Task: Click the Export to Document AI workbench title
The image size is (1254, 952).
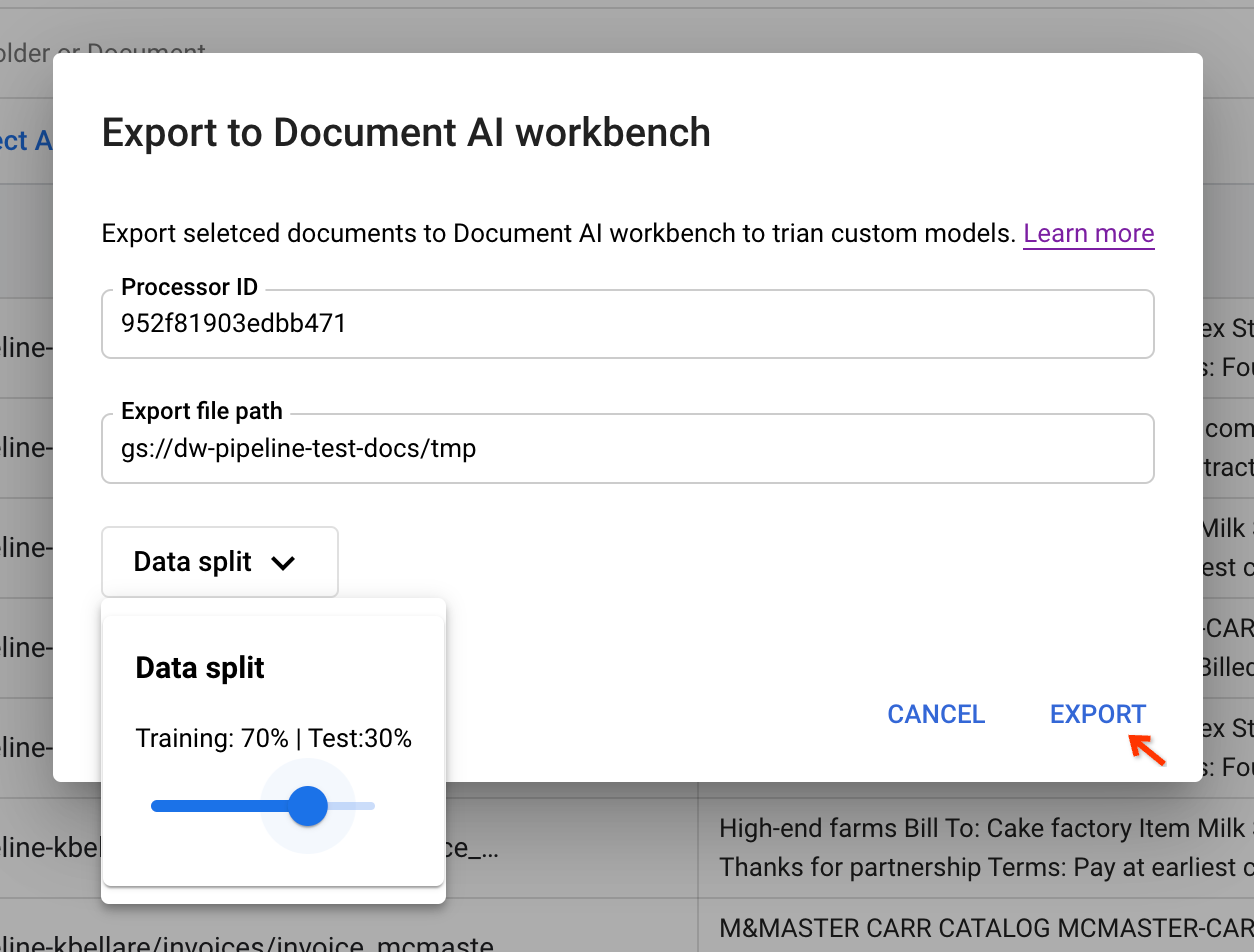Action: 406,133
